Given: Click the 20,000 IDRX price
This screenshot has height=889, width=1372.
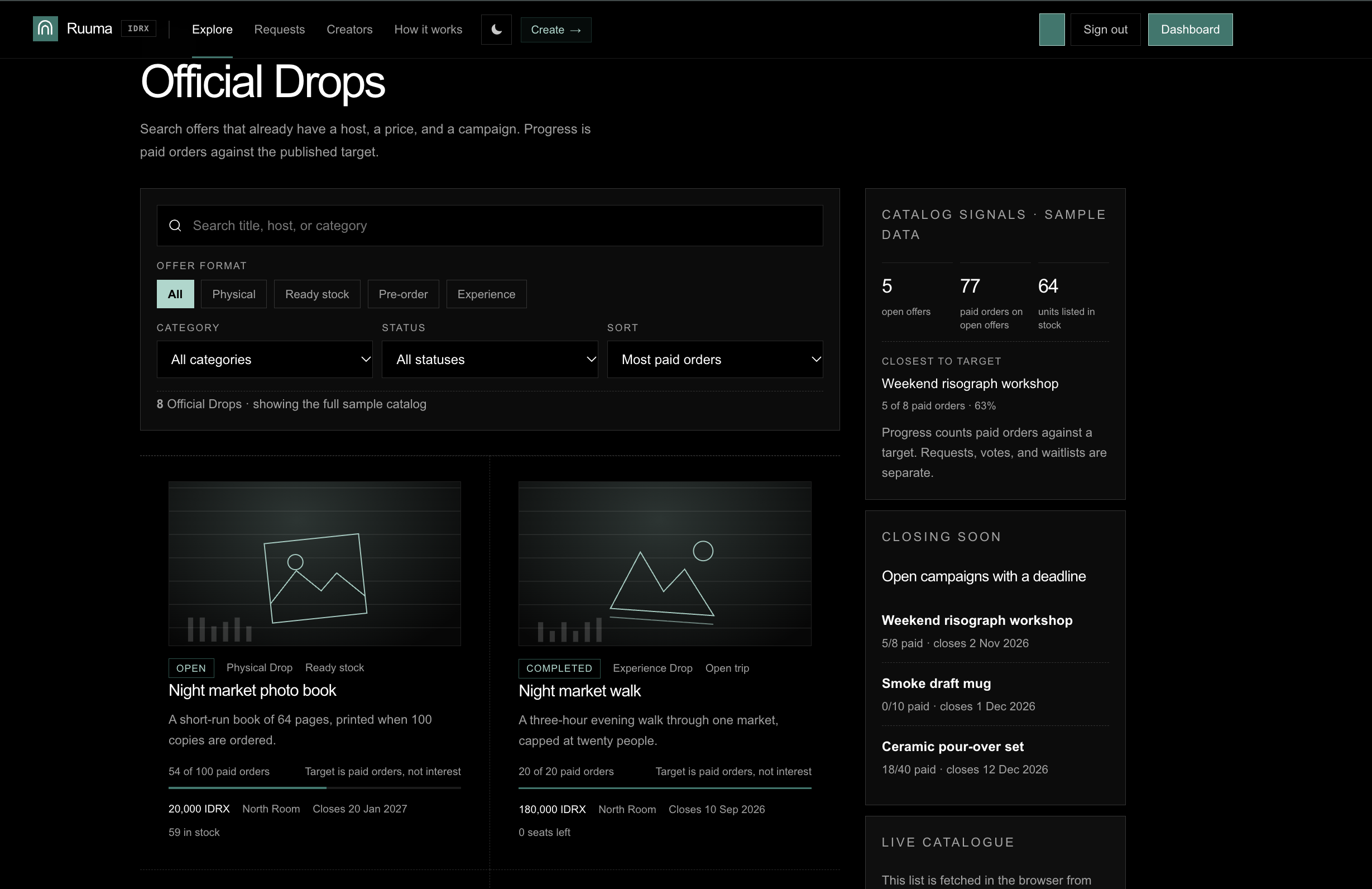Looking at the screenshot, I should pyautogui.click(x=199, y=809).
